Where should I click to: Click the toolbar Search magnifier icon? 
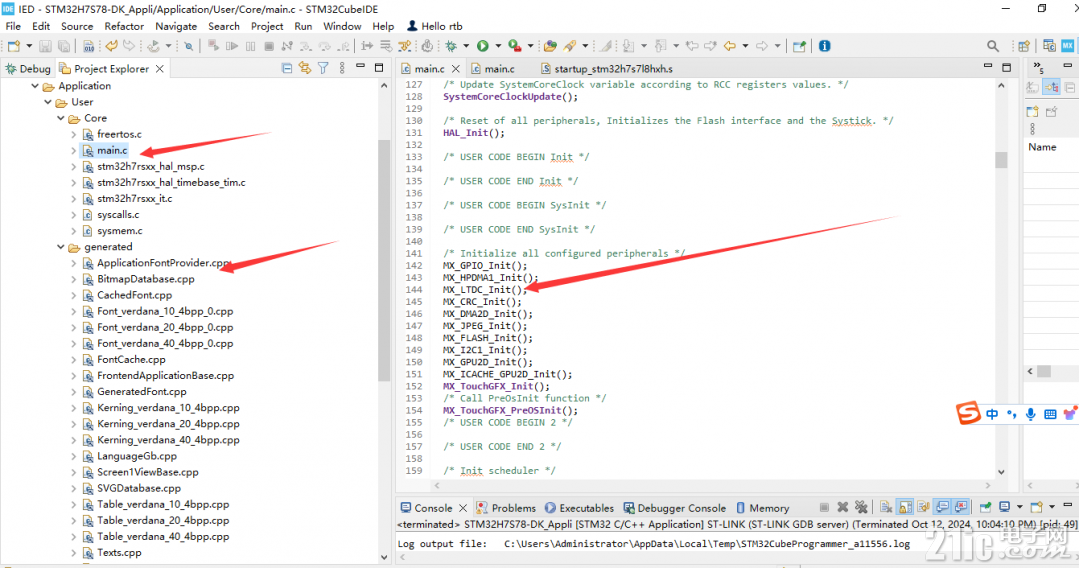(x=992, y=46)
